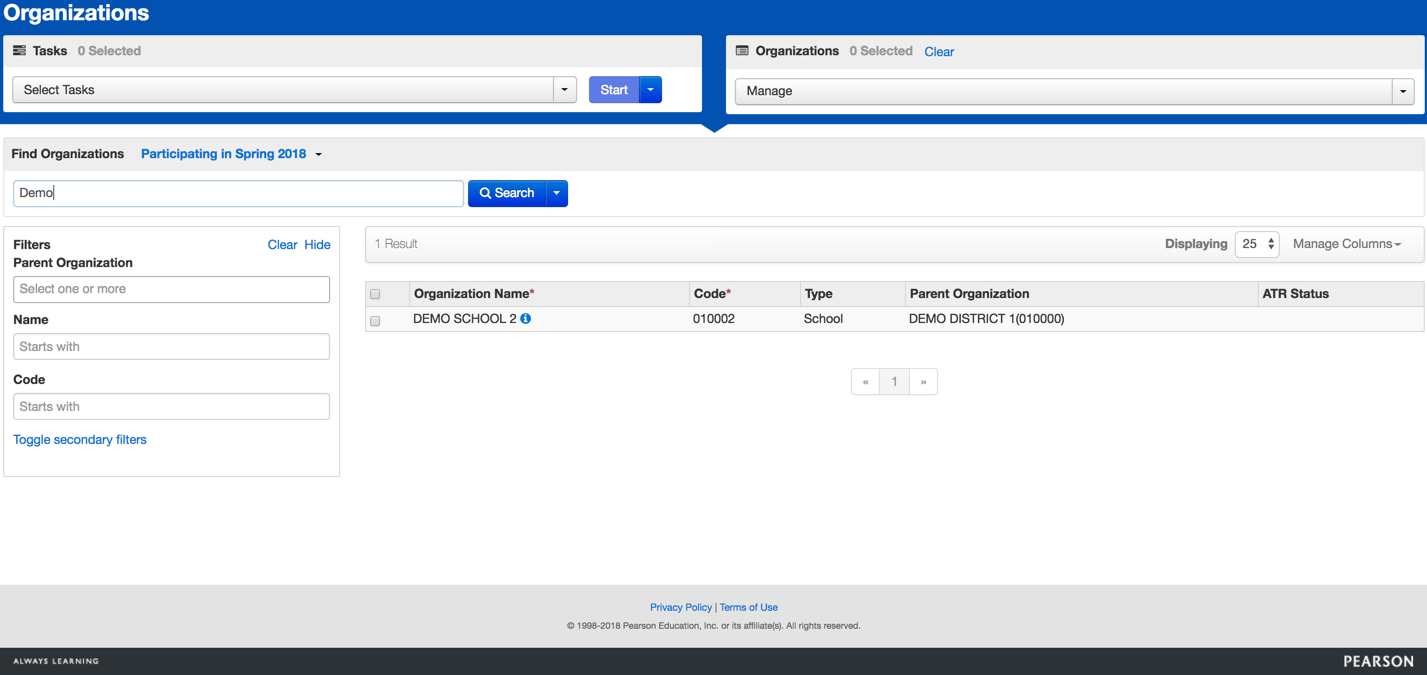The width and height of the screenshot is (1427, 675).
Task: Expand the Manage organizations dropdown
Action: 1074,91
